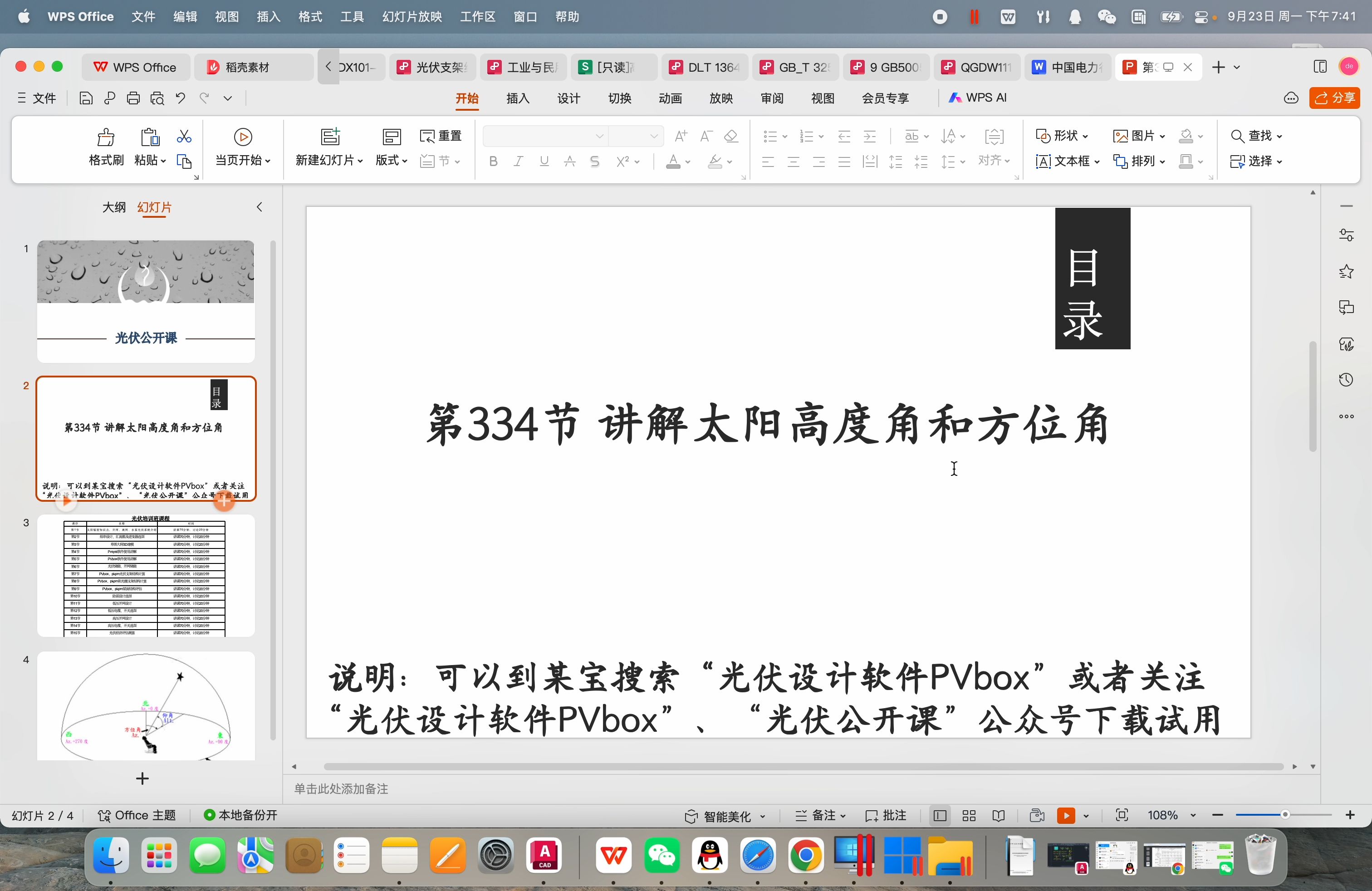Open the settings sliders icon in right sidebar
This screenshot has height=891, width=1372.
pyautogui.click(x=1346, y=235)
